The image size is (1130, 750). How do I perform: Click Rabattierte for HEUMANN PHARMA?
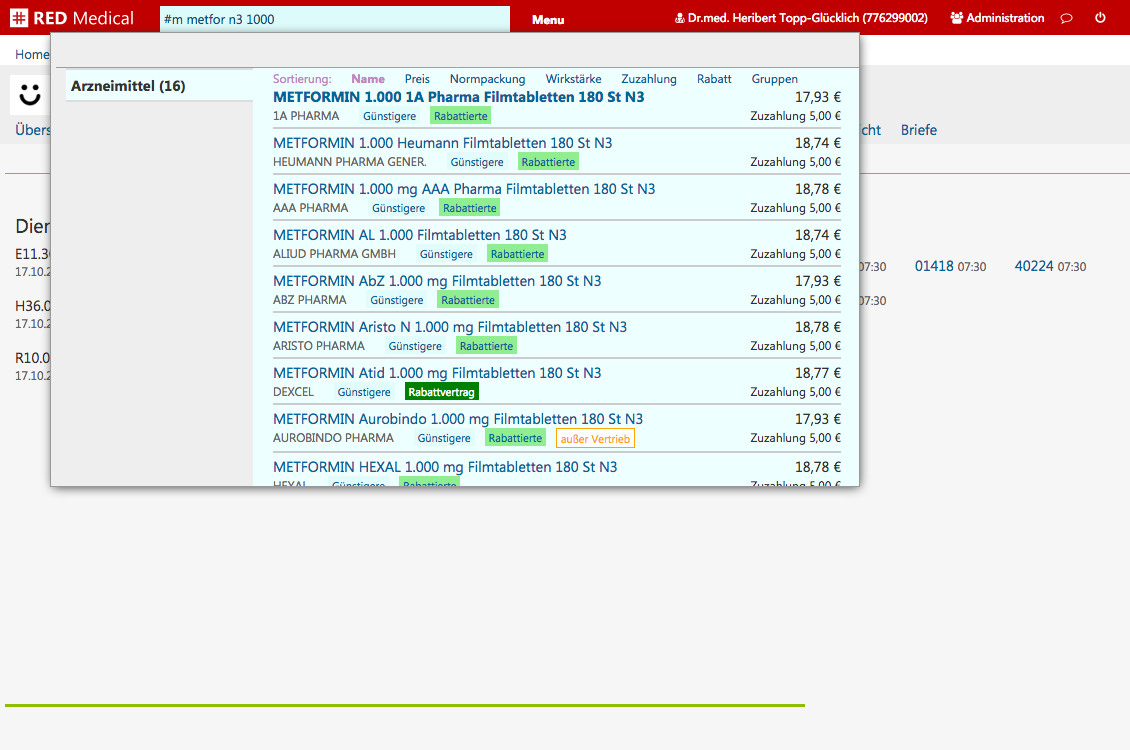pyautogui.click(x=548, y=162)
